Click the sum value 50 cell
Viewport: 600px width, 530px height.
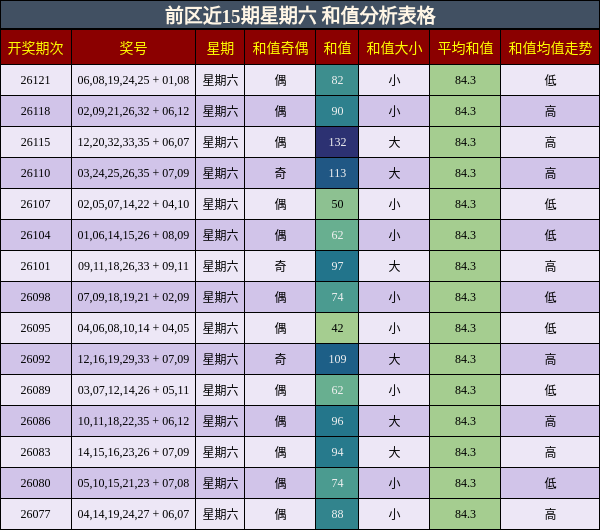tap(337, 204)
